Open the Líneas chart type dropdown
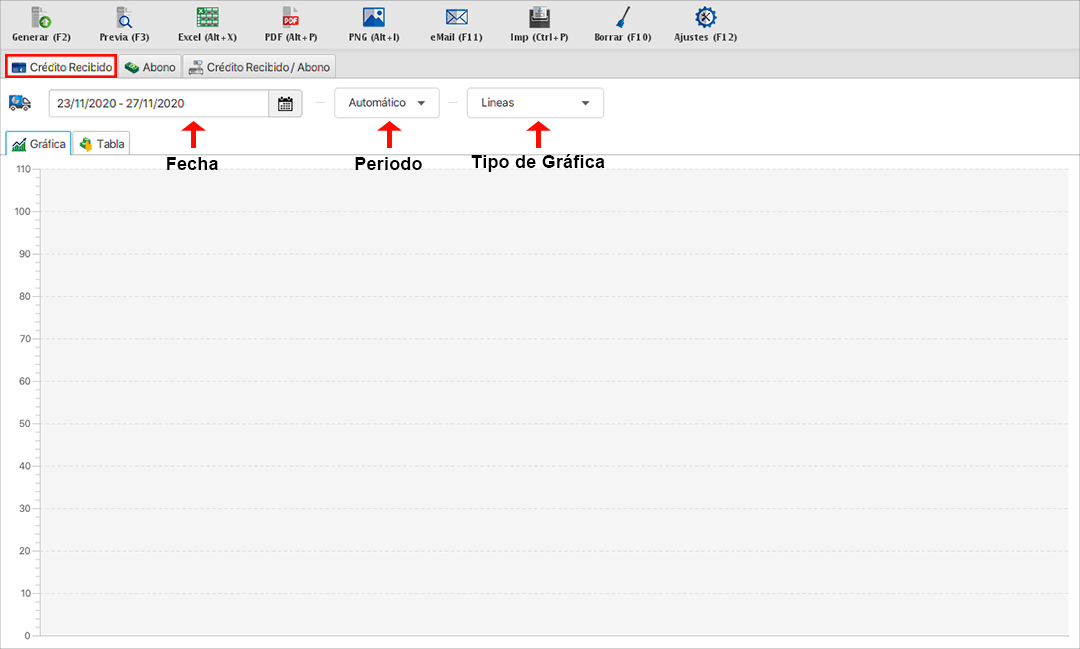The image size is (1080, 649). 535,103
